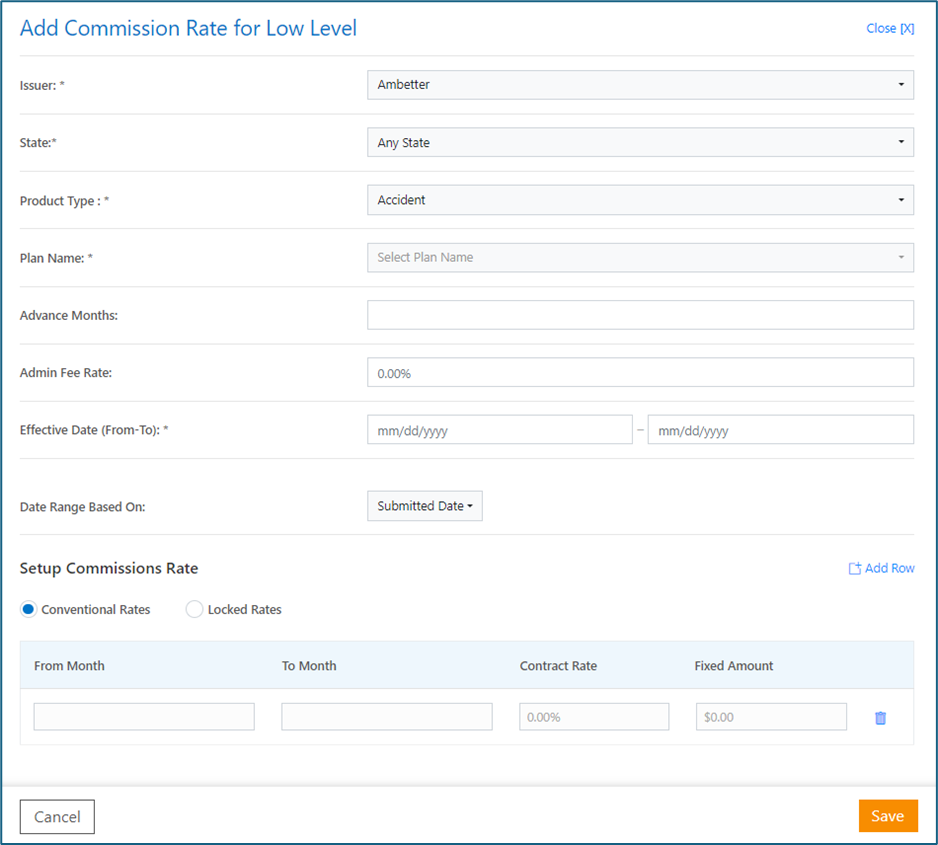
Task: Close the dialog via Close [X] link
Action: tap(890, 28)
